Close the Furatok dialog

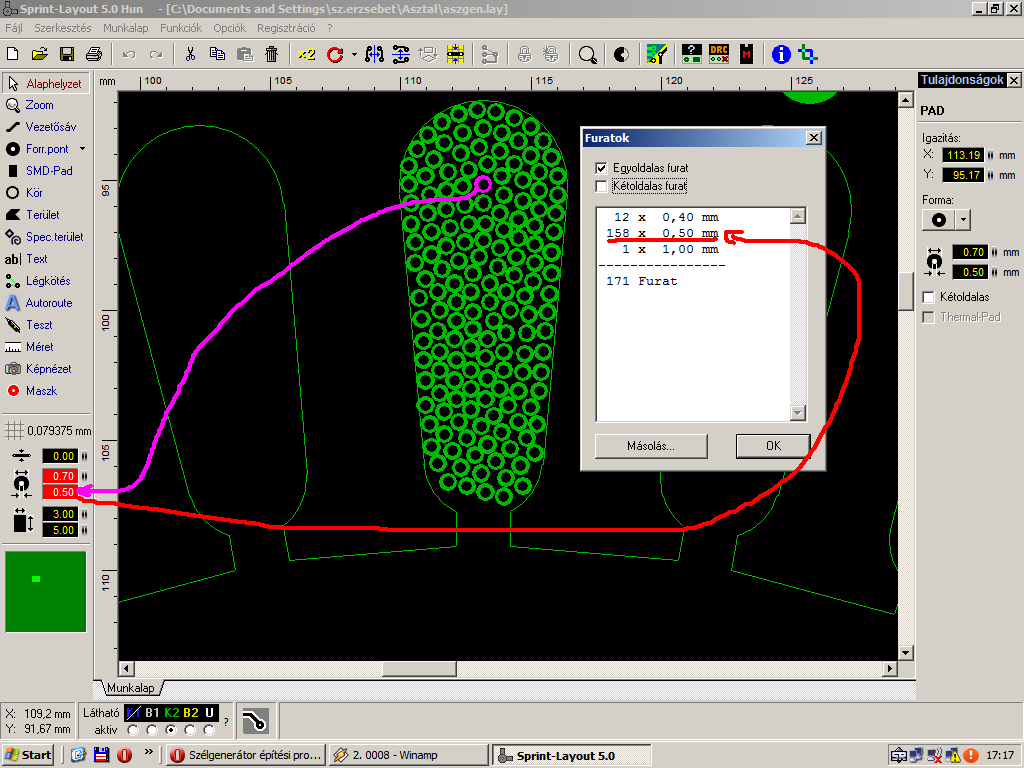[814, 138]
